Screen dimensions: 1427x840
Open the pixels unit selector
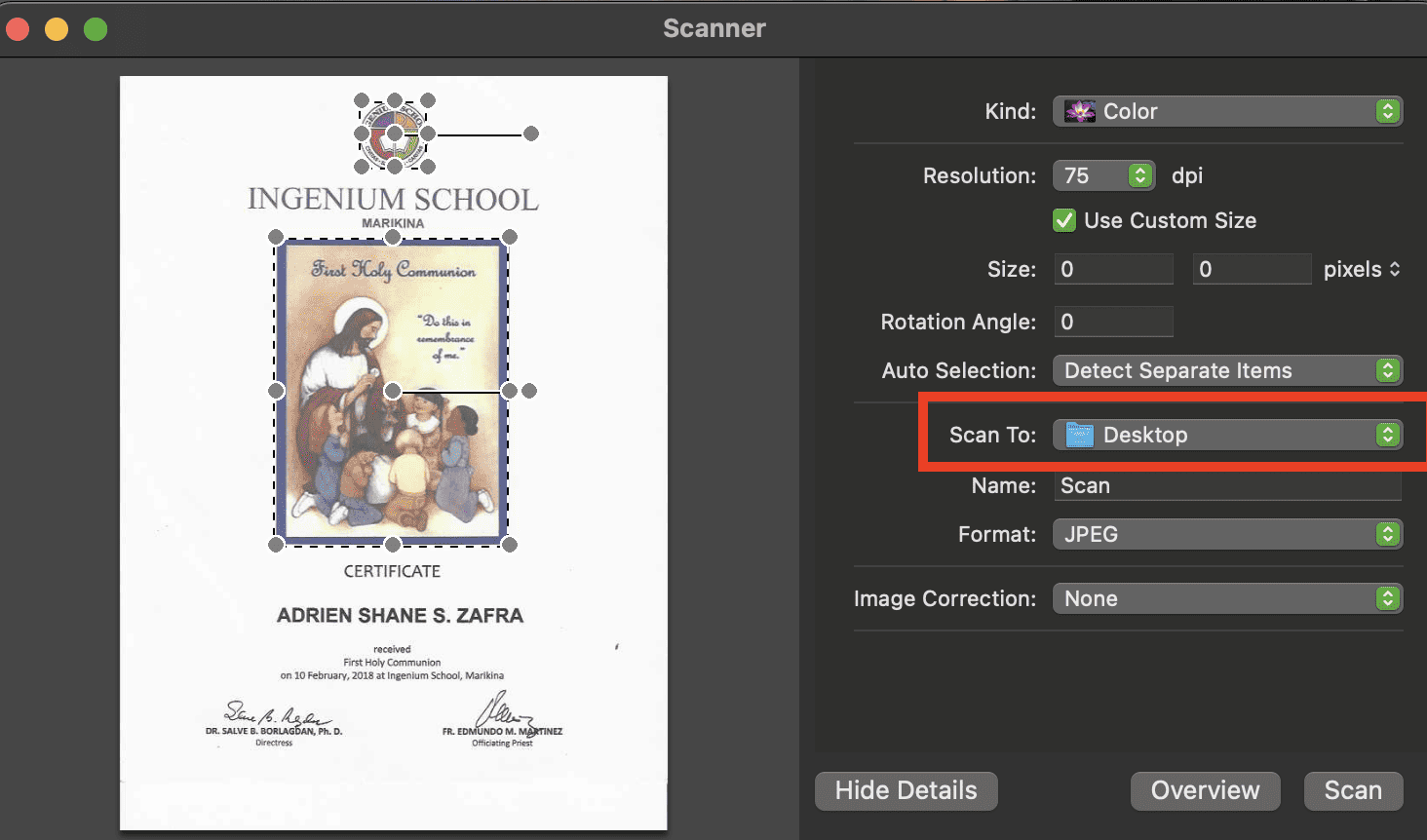[x=1362, y=269]
